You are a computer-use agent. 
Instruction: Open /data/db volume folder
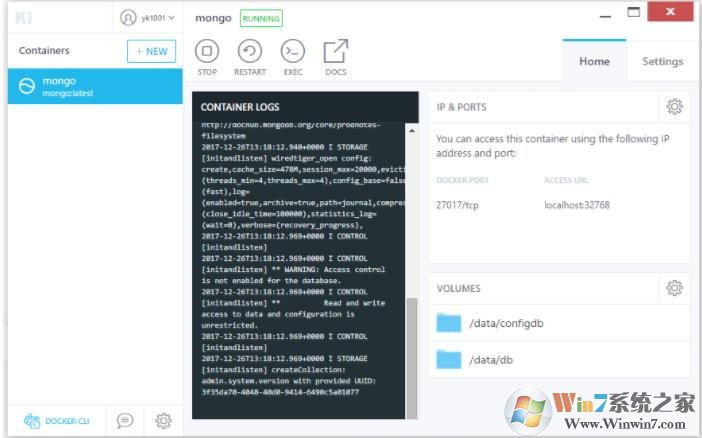point(448,360)
